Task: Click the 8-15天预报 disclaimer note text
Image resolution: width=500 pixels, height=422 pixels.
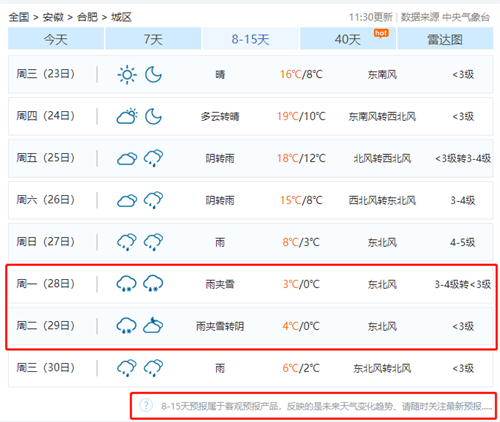Action: click(x=327, y=406)
